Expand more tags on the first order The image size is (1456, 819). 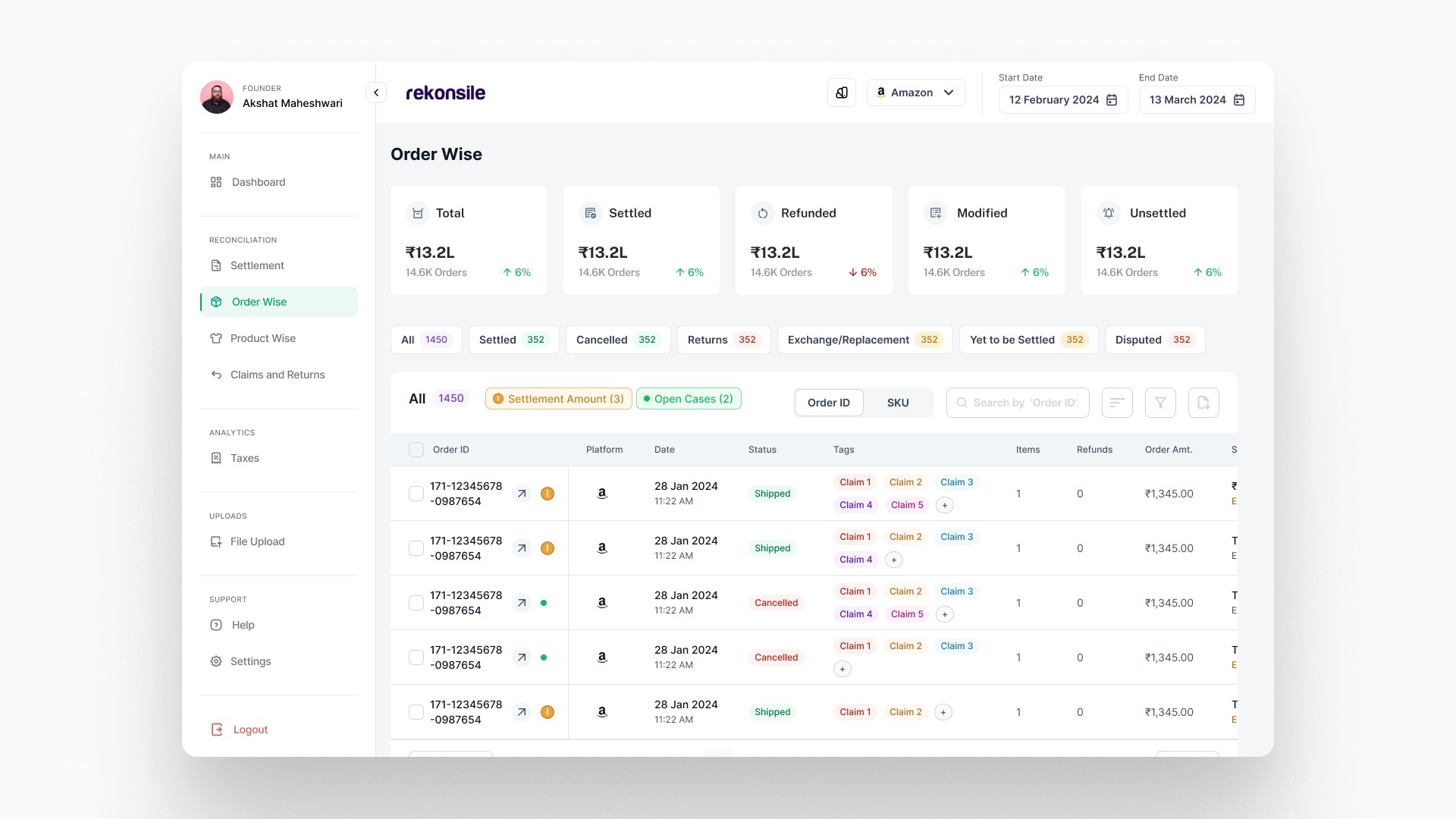(x=944, y=505)
